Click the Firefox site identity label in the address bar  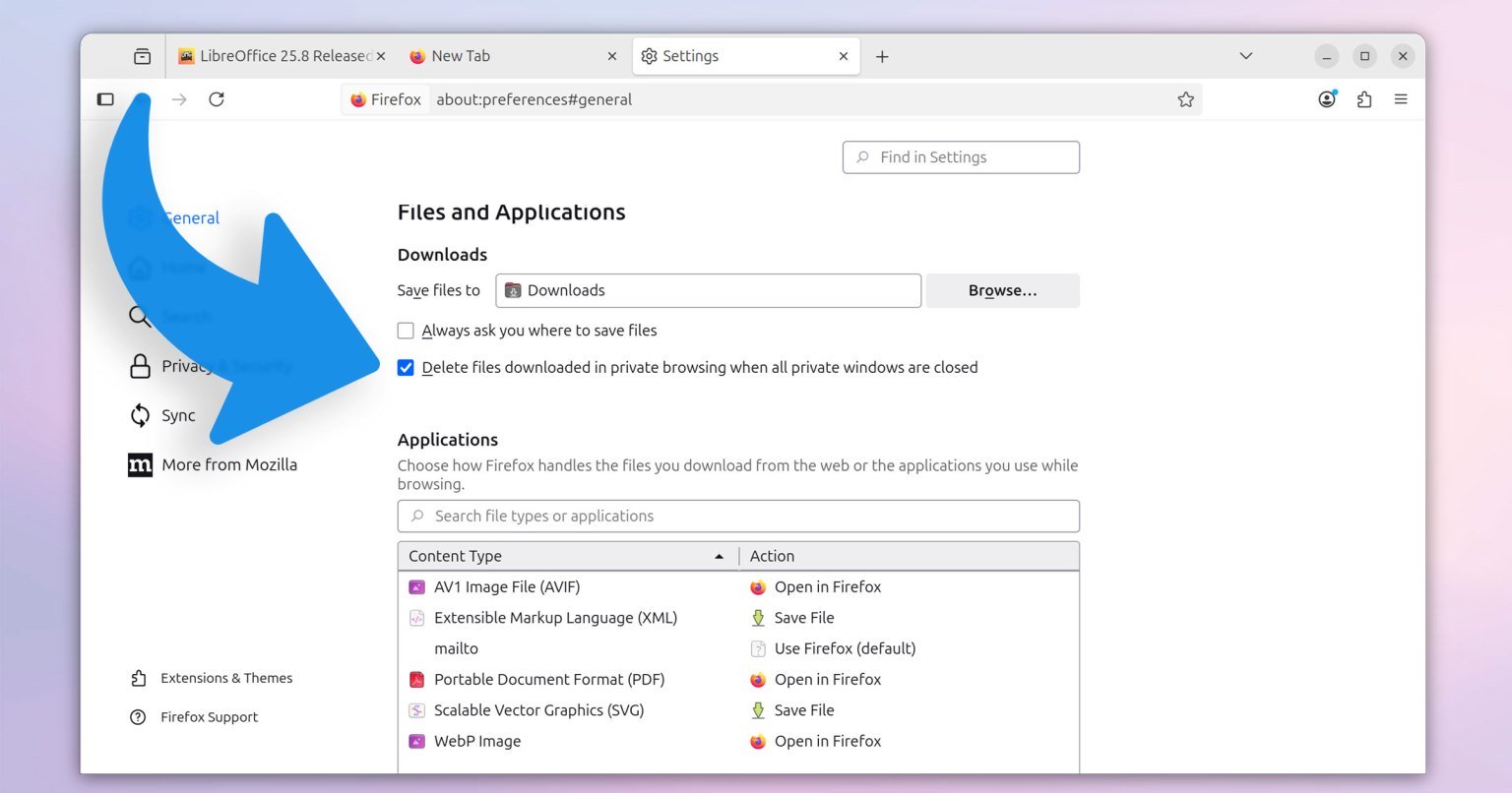click(x=386, y=99)
